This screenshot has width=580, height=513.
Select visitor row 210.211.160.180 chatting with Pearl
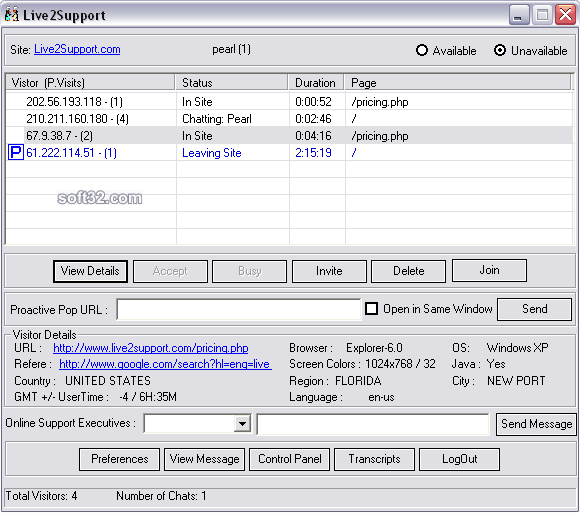(289, 119)
